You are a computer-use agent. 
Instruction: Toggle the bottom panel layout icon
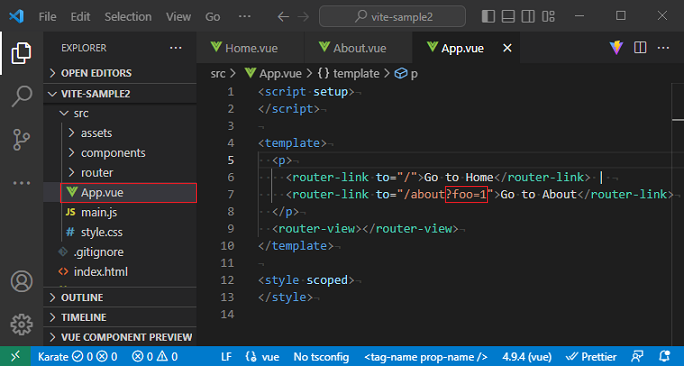pos(508,17)
